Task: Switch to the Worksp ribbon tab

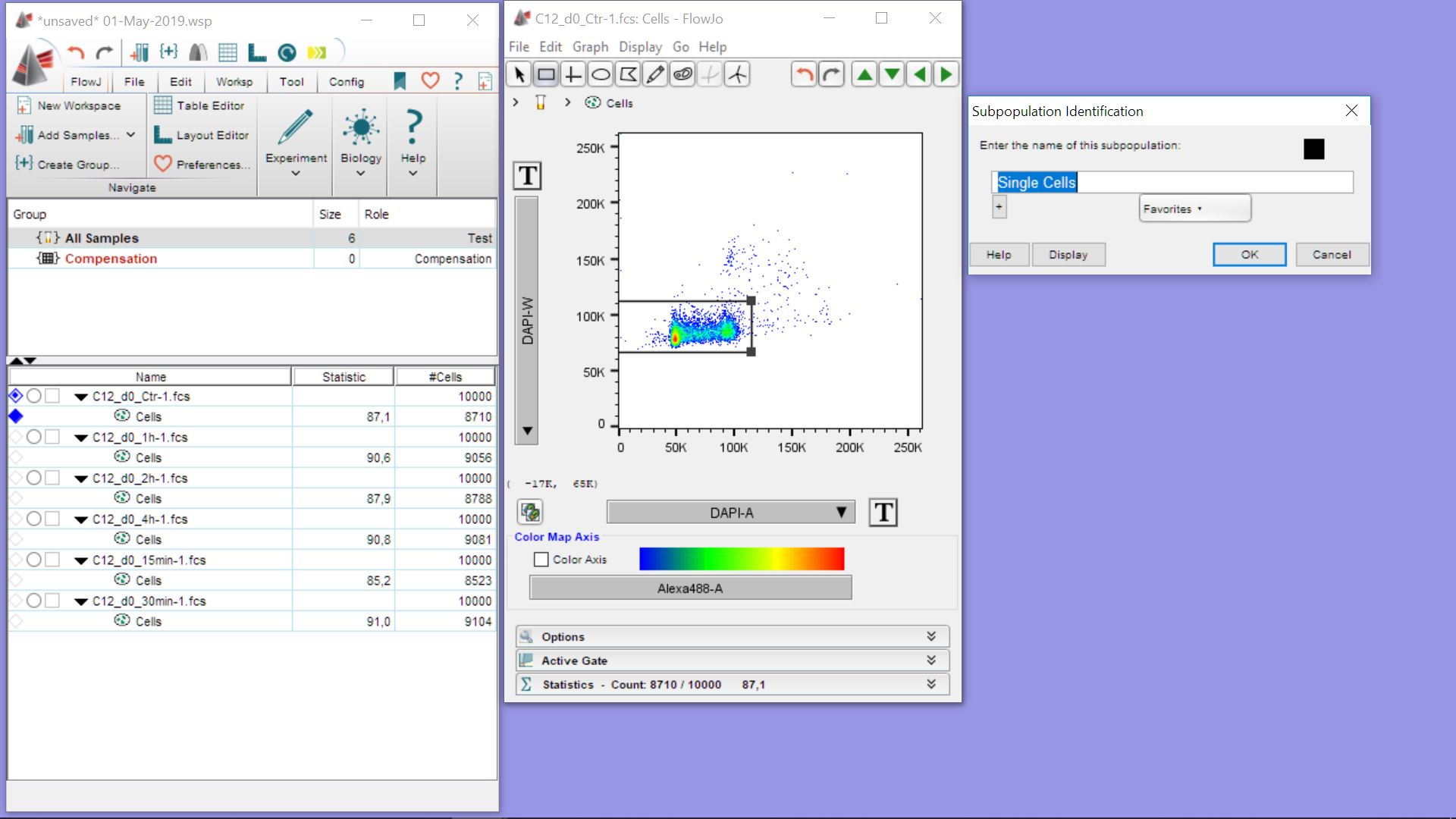Action: coord(234,82)
